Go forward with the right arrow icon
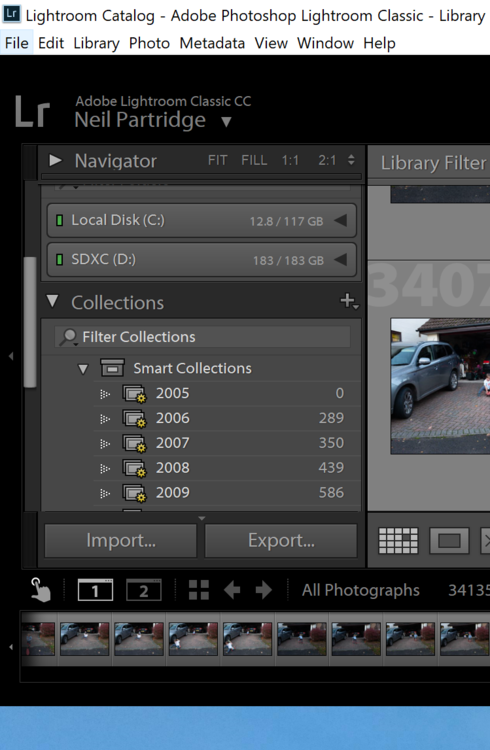 pos(264,590)
